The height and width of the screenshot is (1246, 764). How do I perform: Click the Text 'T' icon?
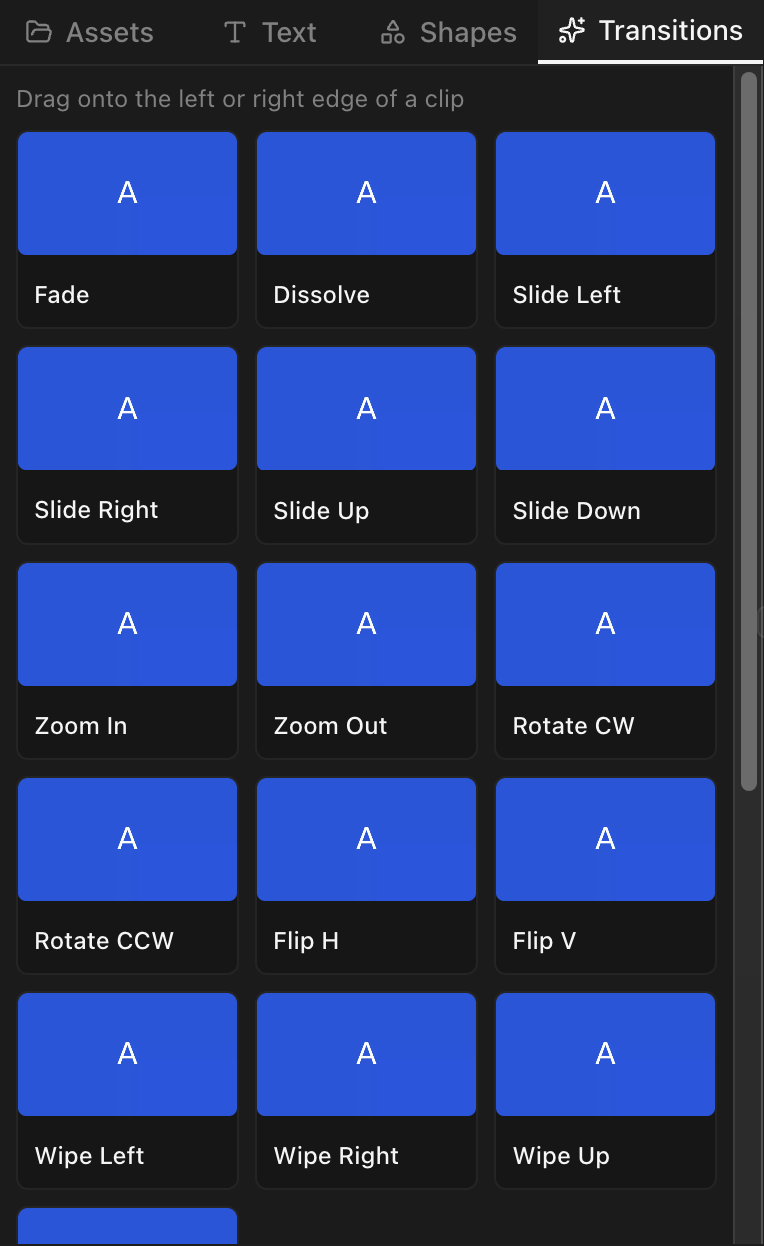(x=235, y=32)
